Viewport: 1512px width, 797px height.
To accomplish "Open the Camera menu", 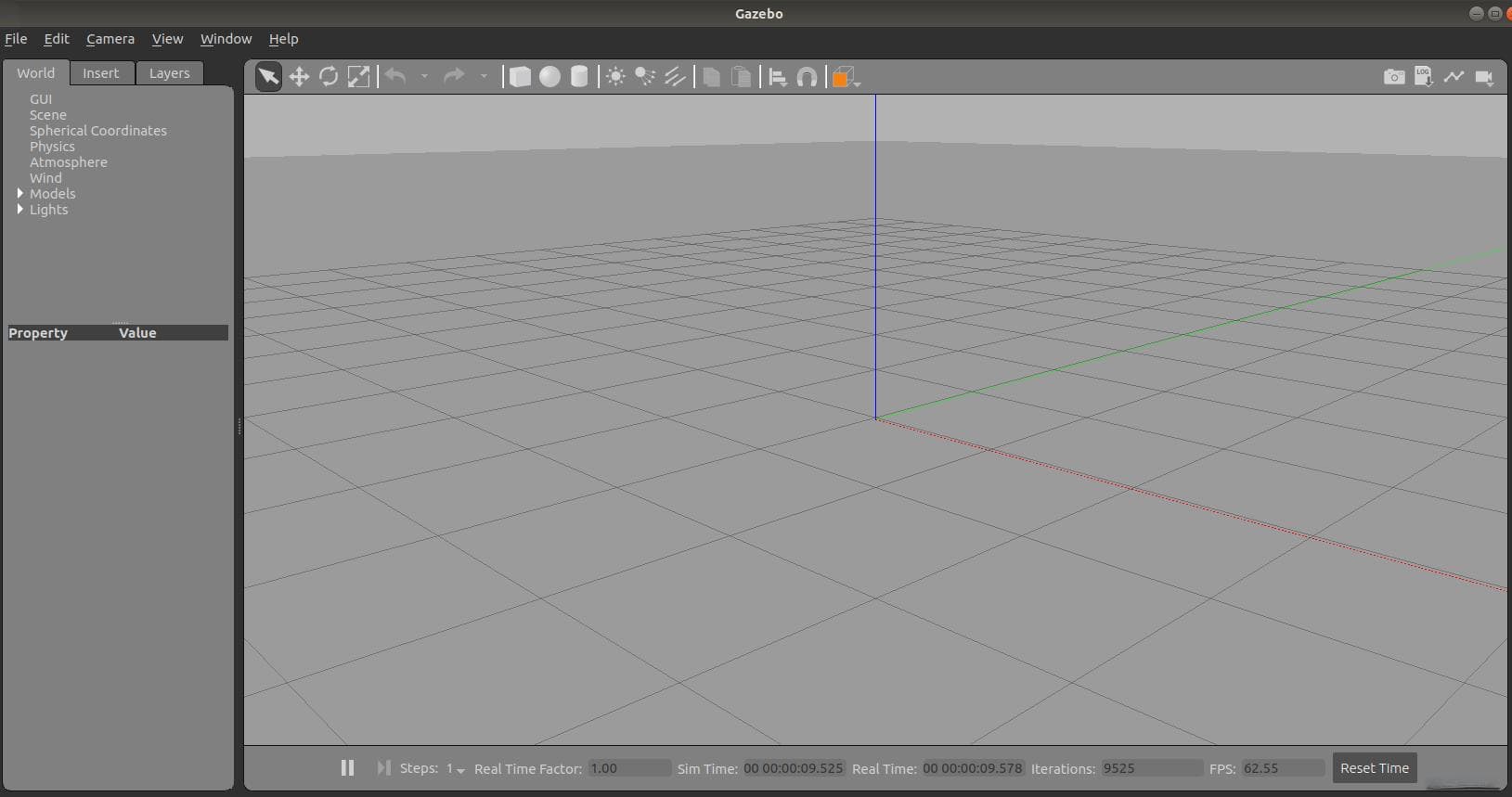I will tap(110, 39).
